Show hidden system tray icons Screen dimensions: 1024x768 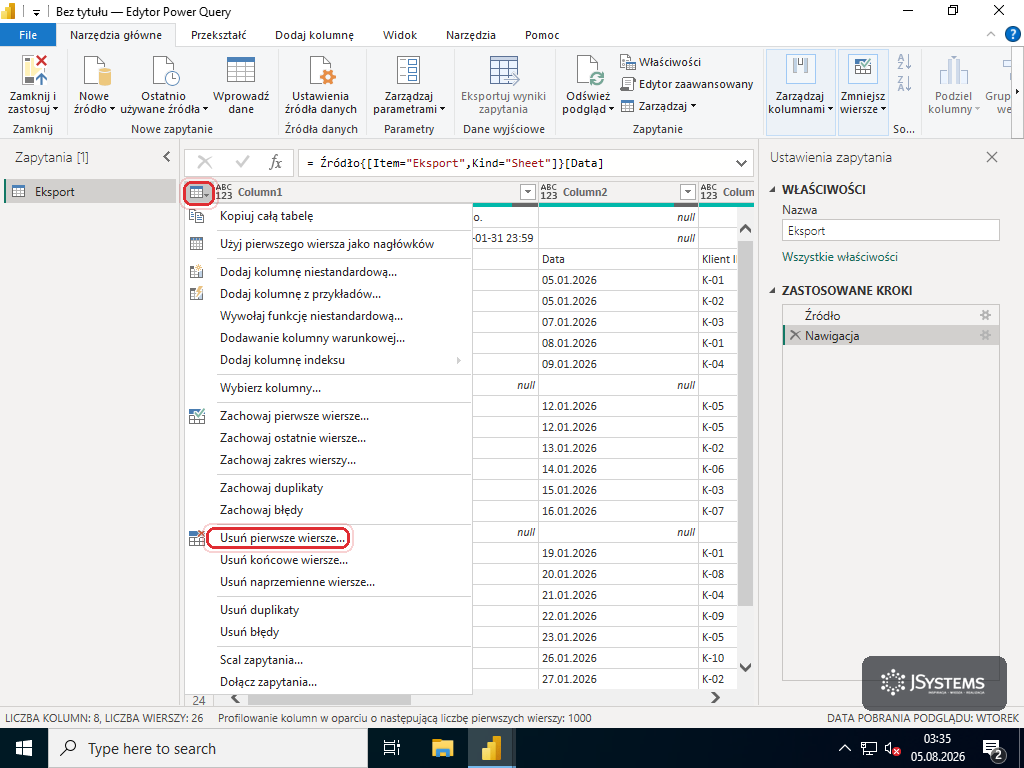pyautogui.click(x=844, y=748)
